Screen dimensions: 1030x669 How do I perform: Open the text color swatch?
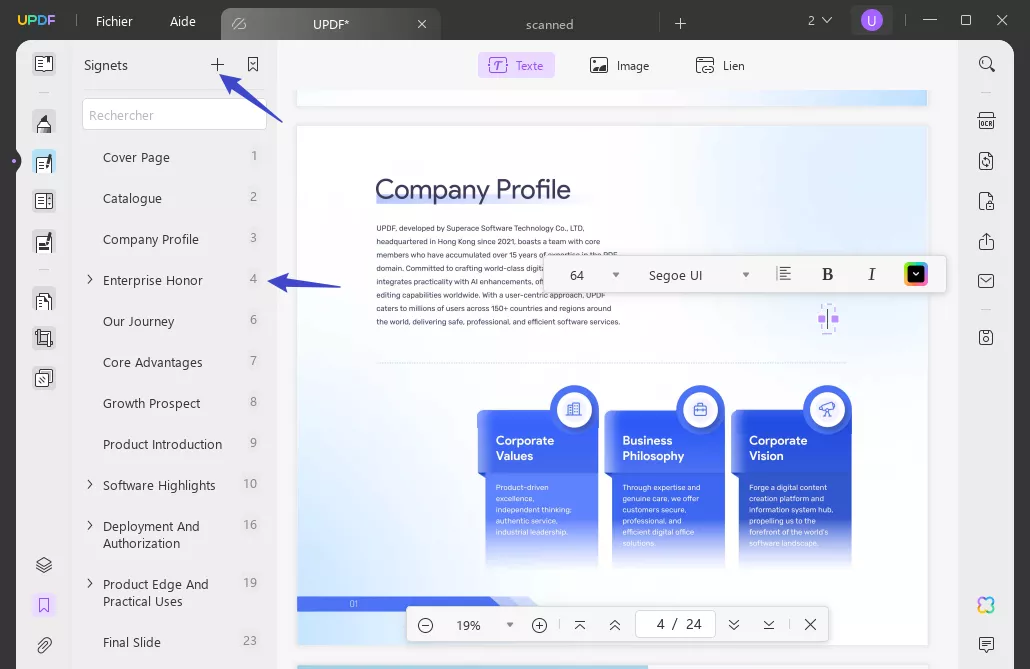(916, 274)
